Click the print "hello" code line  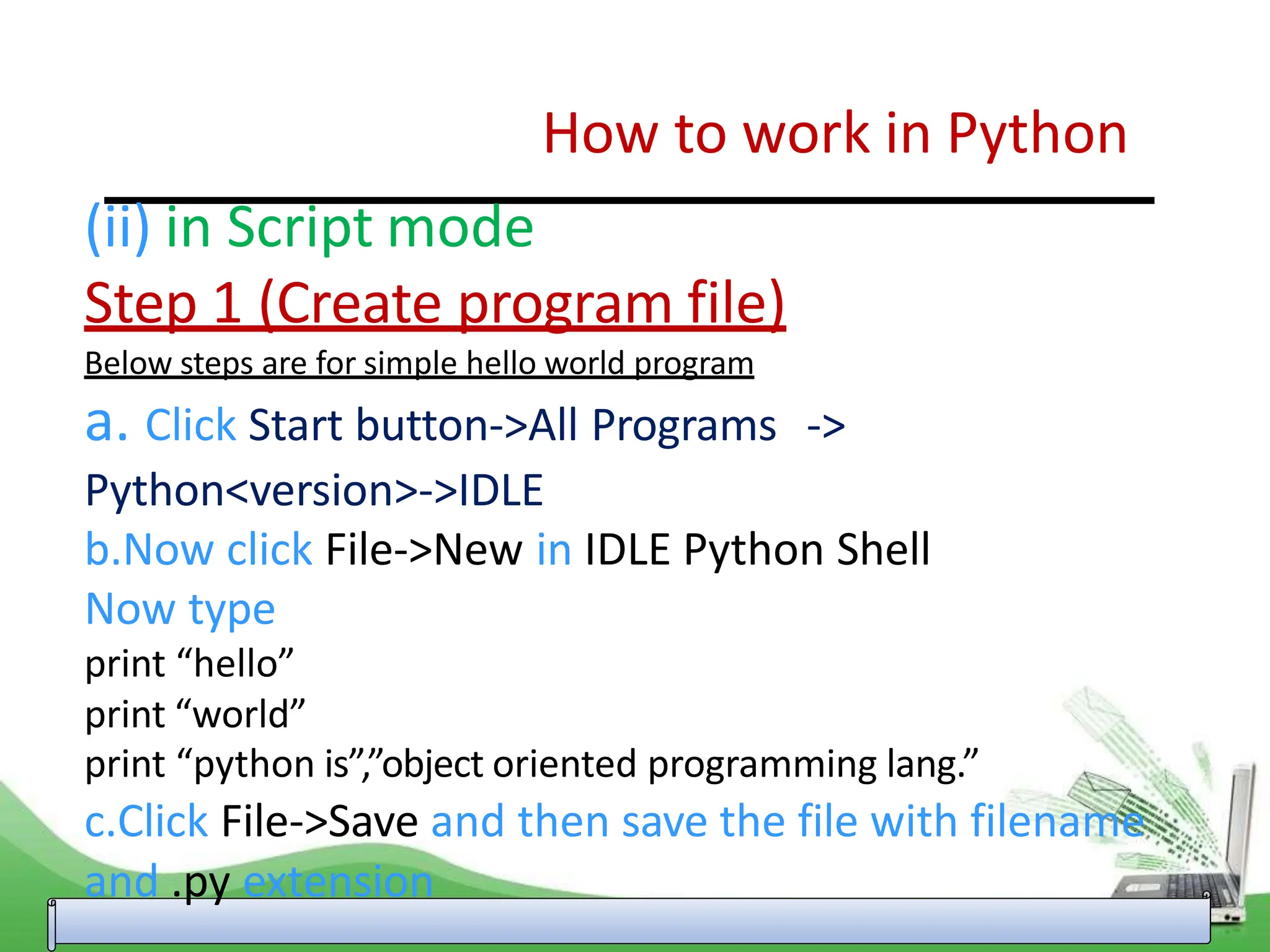coord(189,664)
